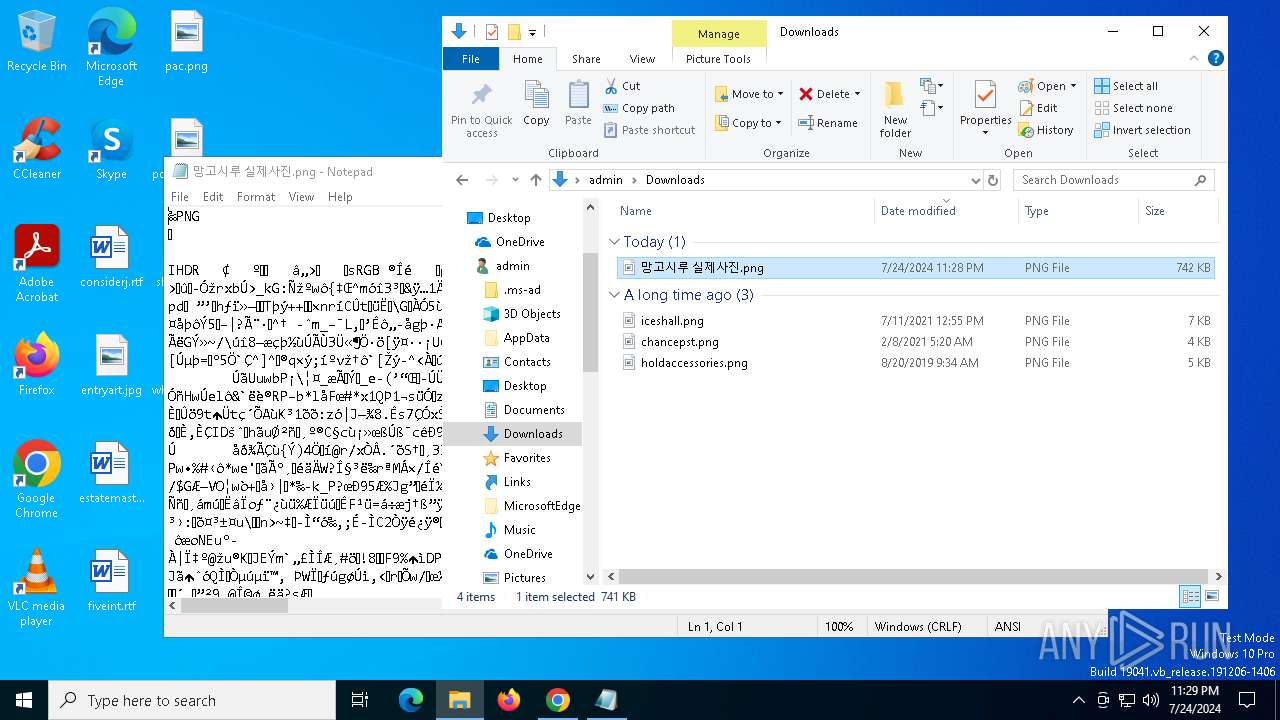The height and width of the screenshot is (720, 1280).
Task: Open Notepad Help menu
Action: coord(340,197)
